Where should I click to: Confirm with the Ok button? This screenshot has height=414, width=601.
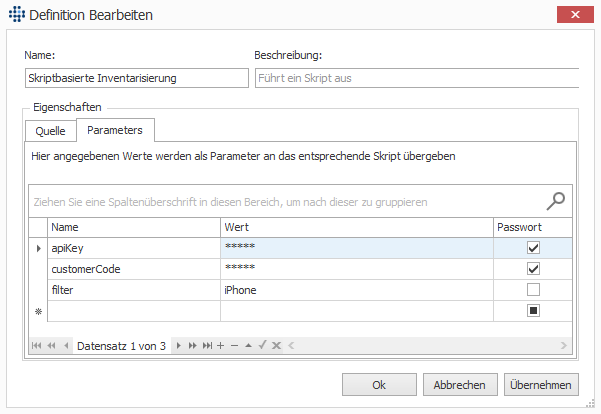tap(379, 384)
